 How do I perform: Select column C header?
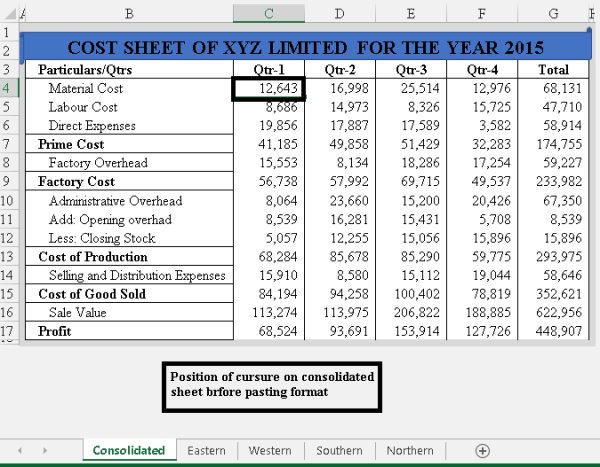pos(268,13)
